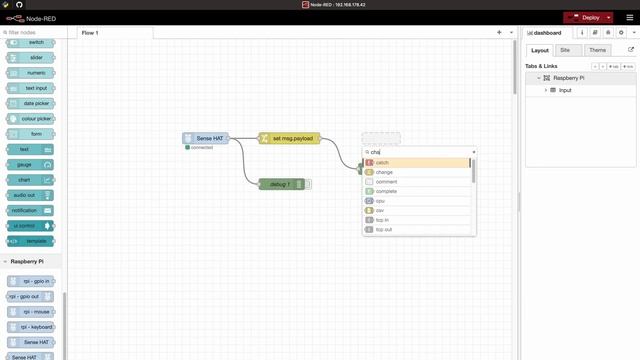Click the +link button
The image size is (640, 360).
coord(628,66)
